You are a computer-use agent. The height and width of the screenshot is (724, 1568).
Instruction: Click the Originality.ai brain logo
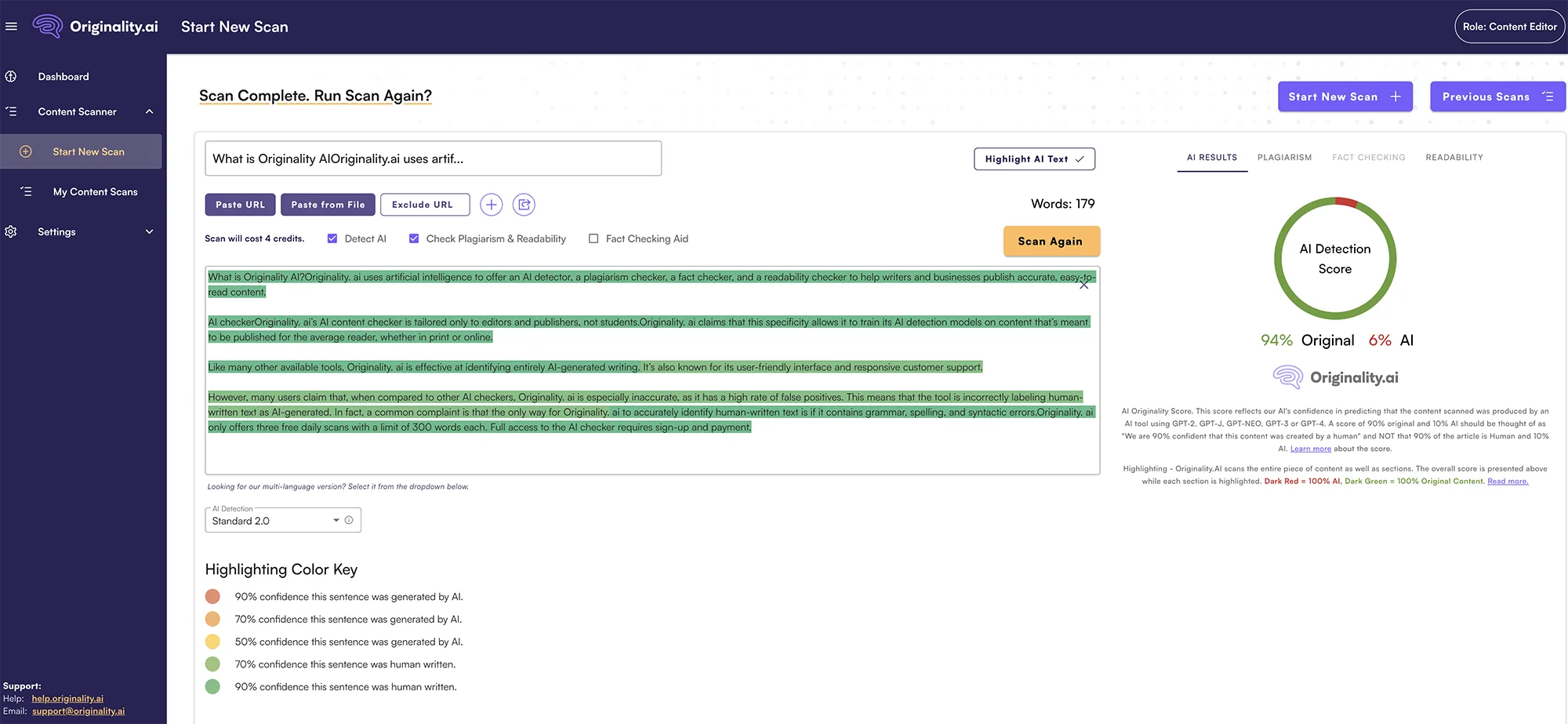47,26
